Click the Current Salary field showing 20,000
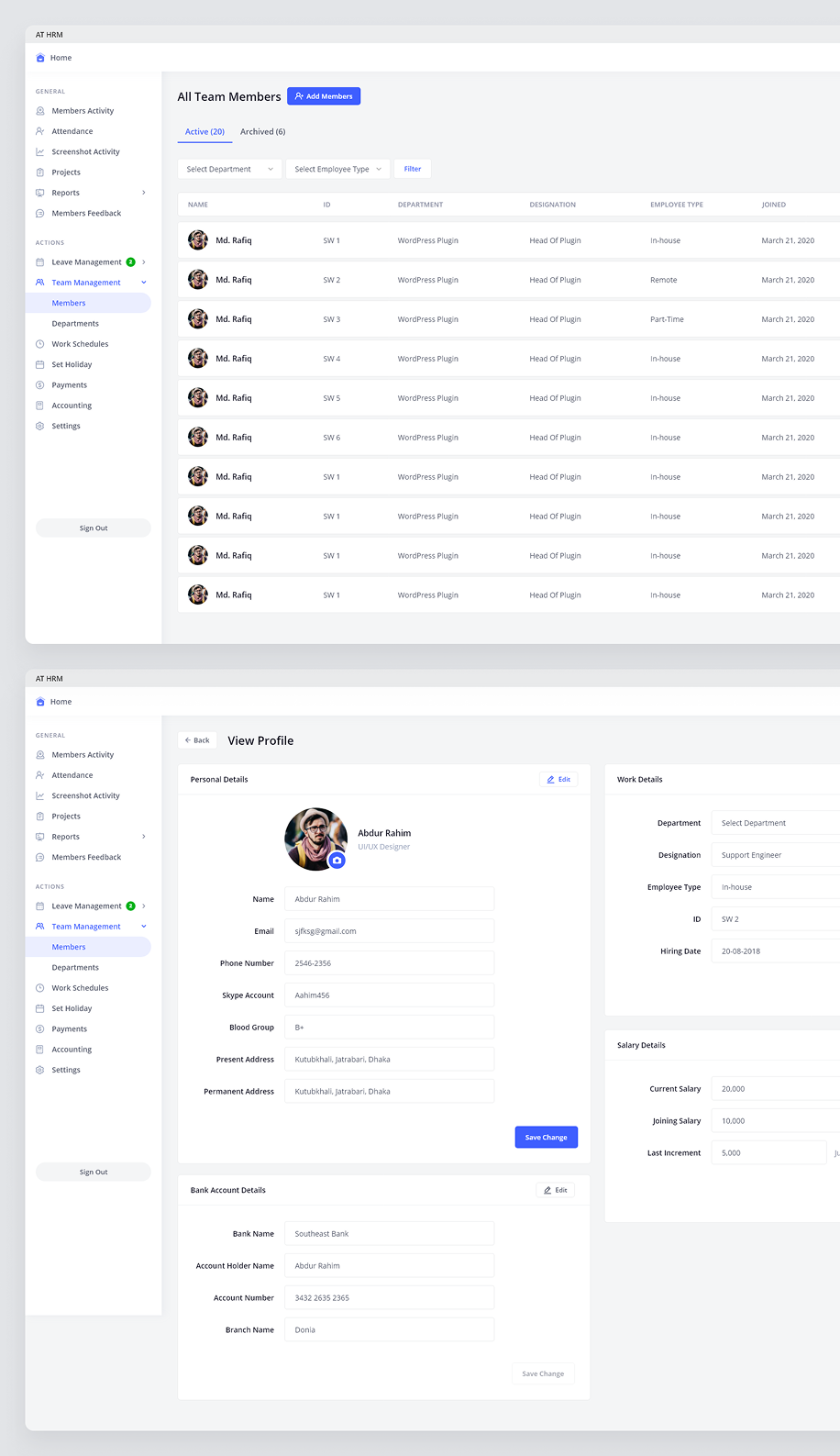The image size is (840, 1456). click(x=776, y=1089)
